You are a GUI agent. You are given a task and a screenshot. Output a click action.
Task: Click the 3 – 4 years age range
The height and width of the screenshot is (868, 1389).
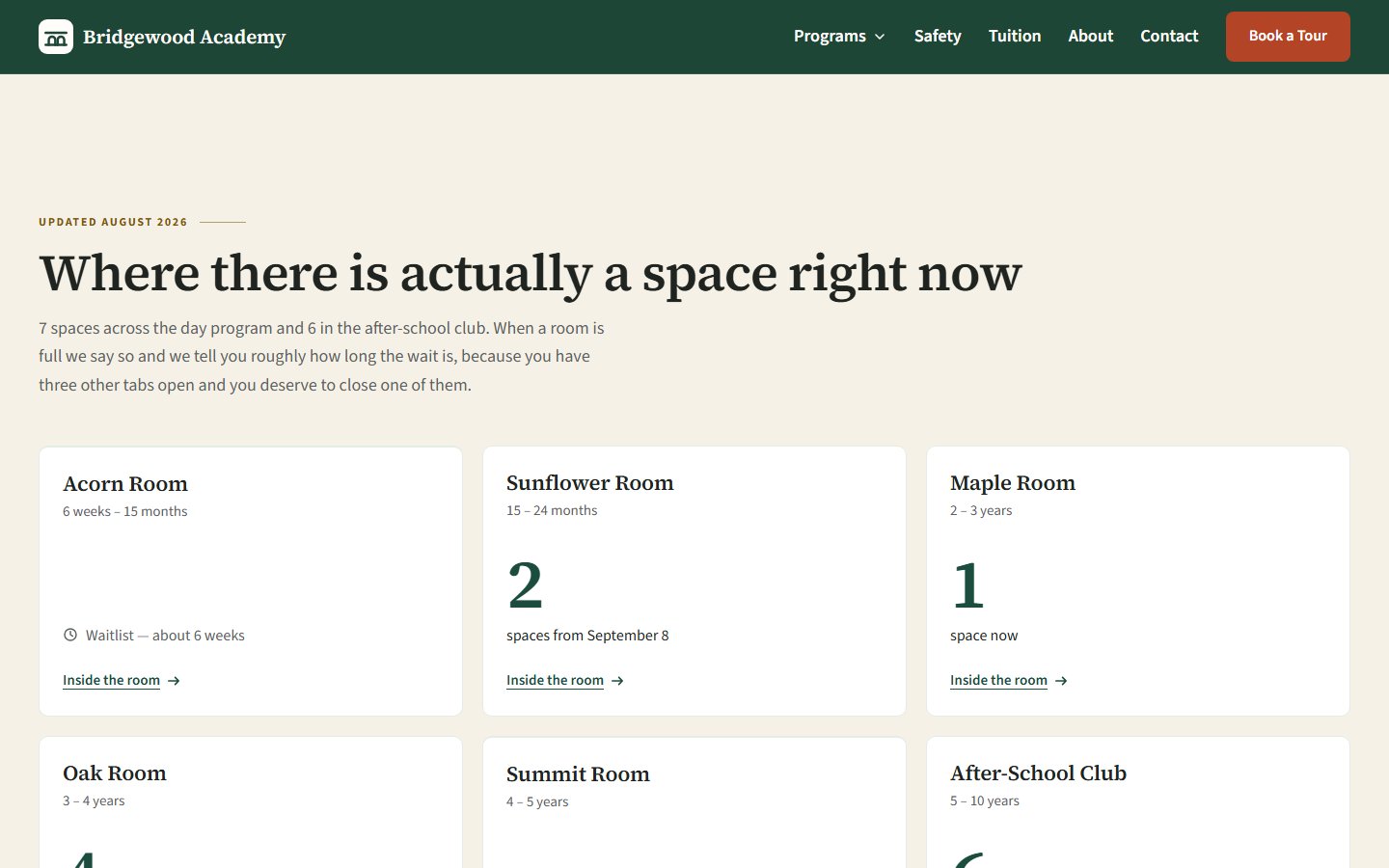[94, 800]
